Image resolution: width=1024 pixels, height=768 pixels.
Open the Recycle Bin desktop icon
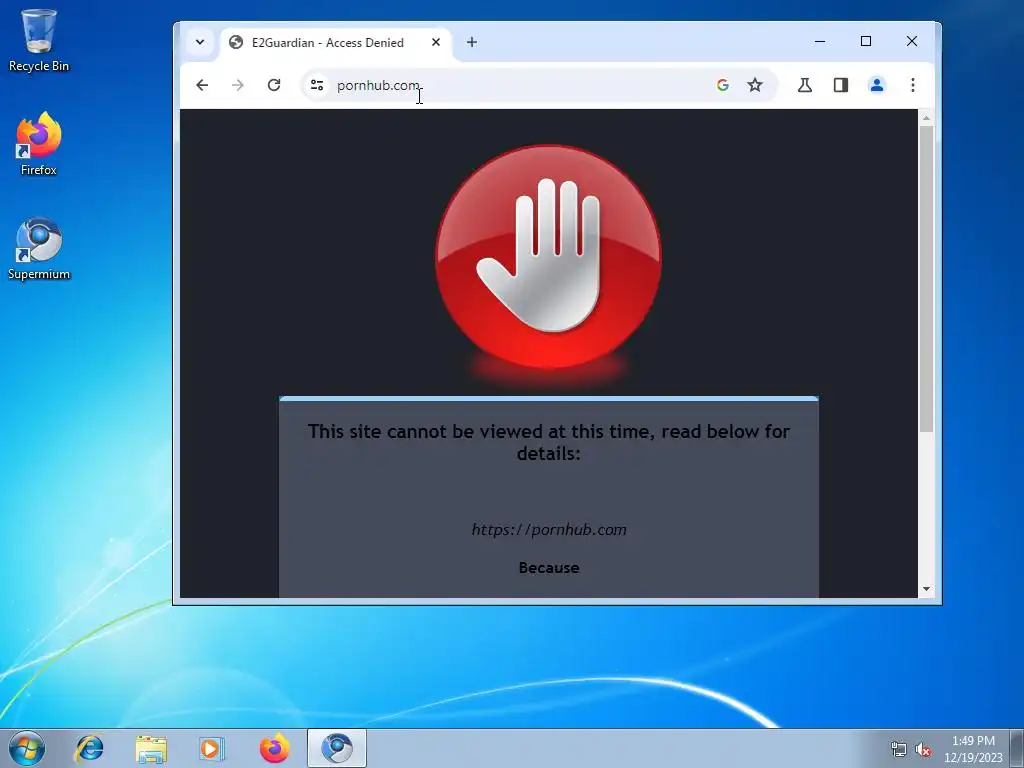[x=39, y=39]
